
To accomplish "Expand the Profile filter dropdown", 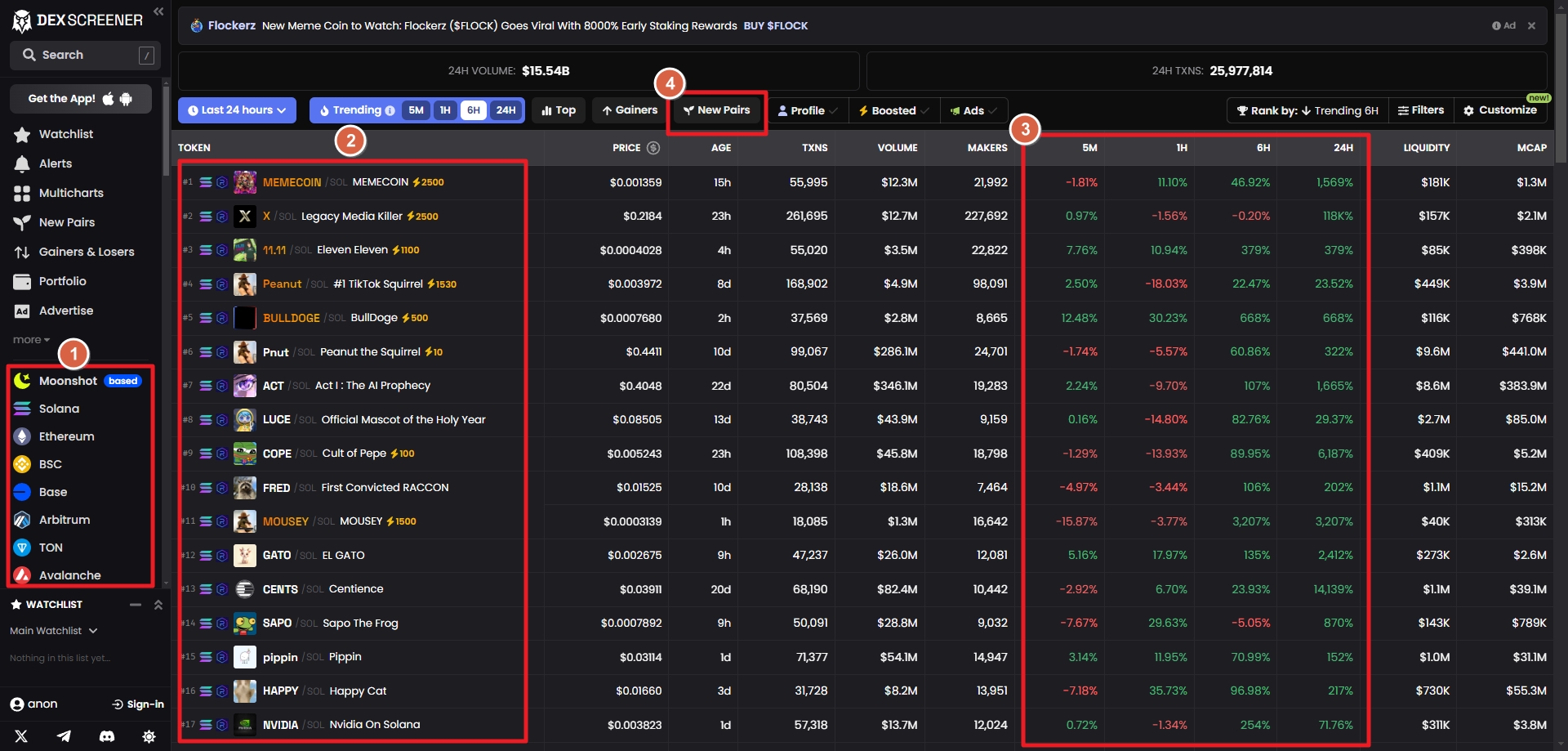I will coord(808,110).
